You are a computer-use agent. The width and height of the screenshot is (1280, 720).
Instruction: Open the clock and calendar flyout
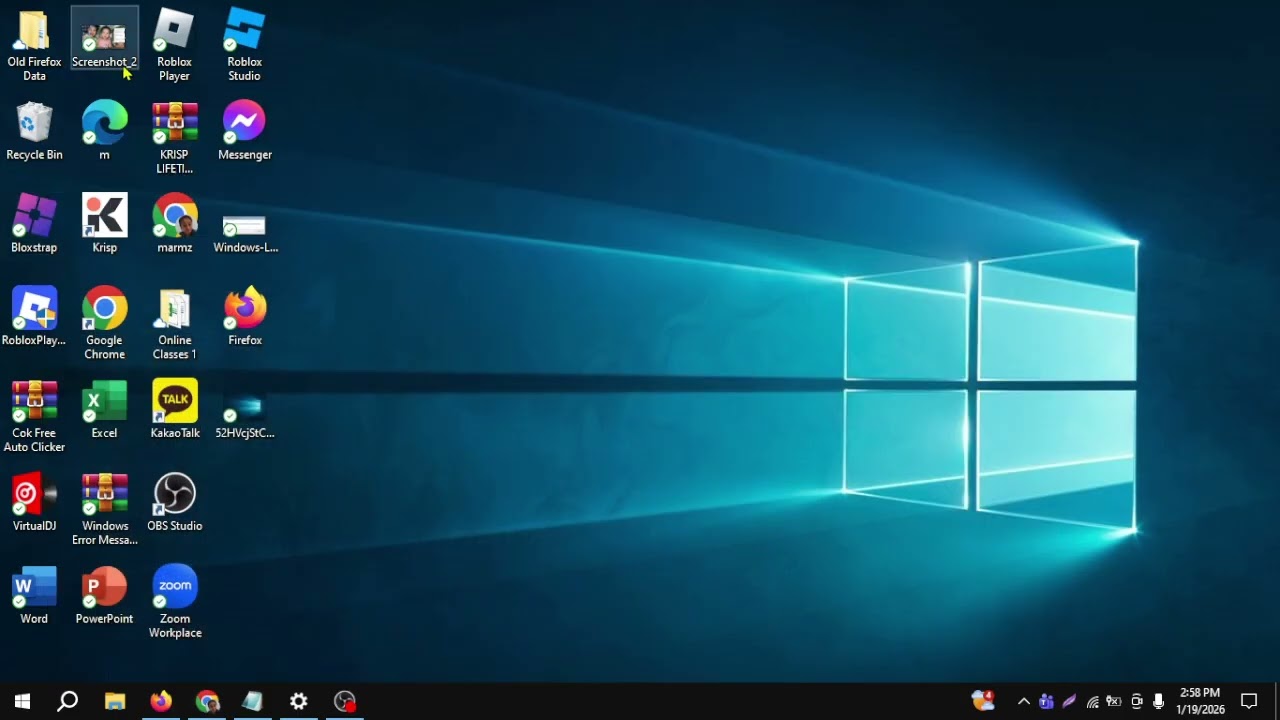click(x=1200, y=701)
